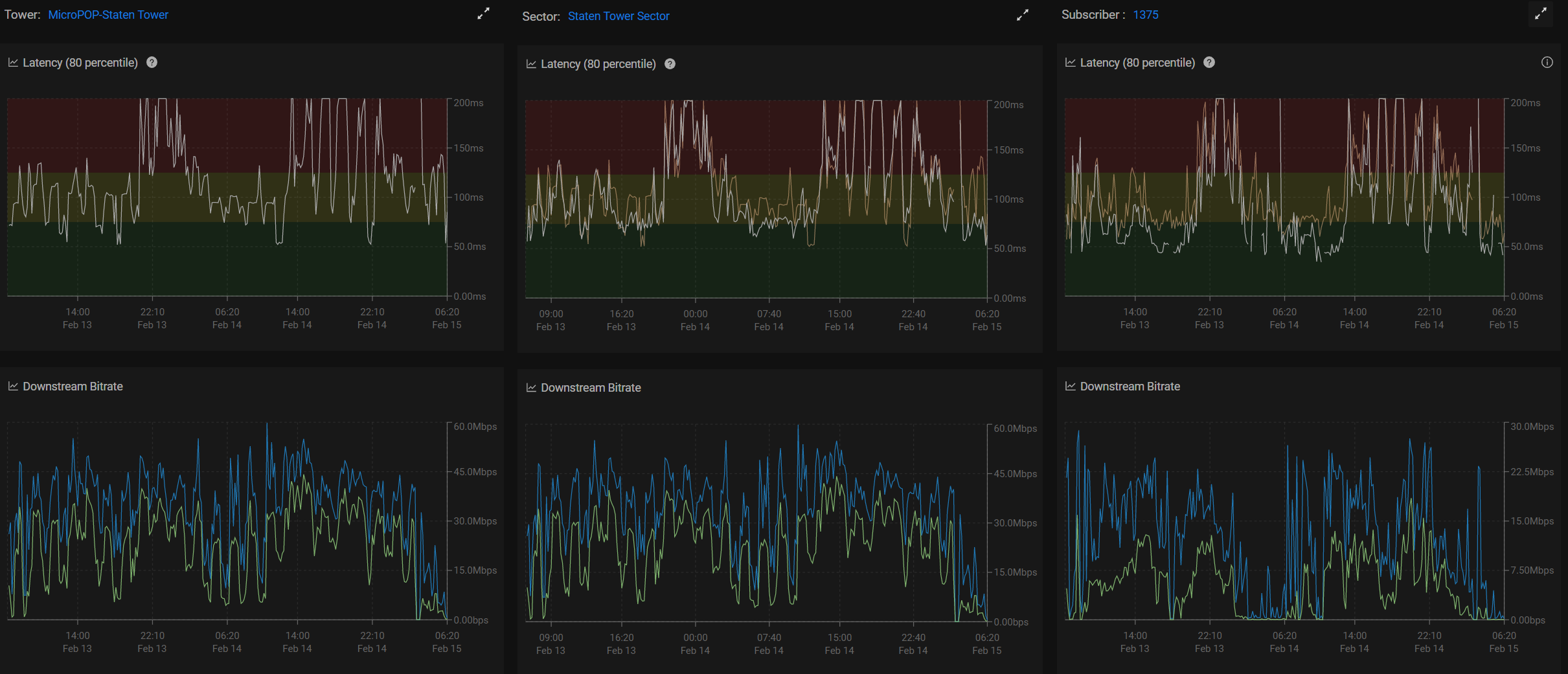Screen dimensions: 1568x674
Task: Click the Sector latency help question mark
Action: tap(670, 64)
